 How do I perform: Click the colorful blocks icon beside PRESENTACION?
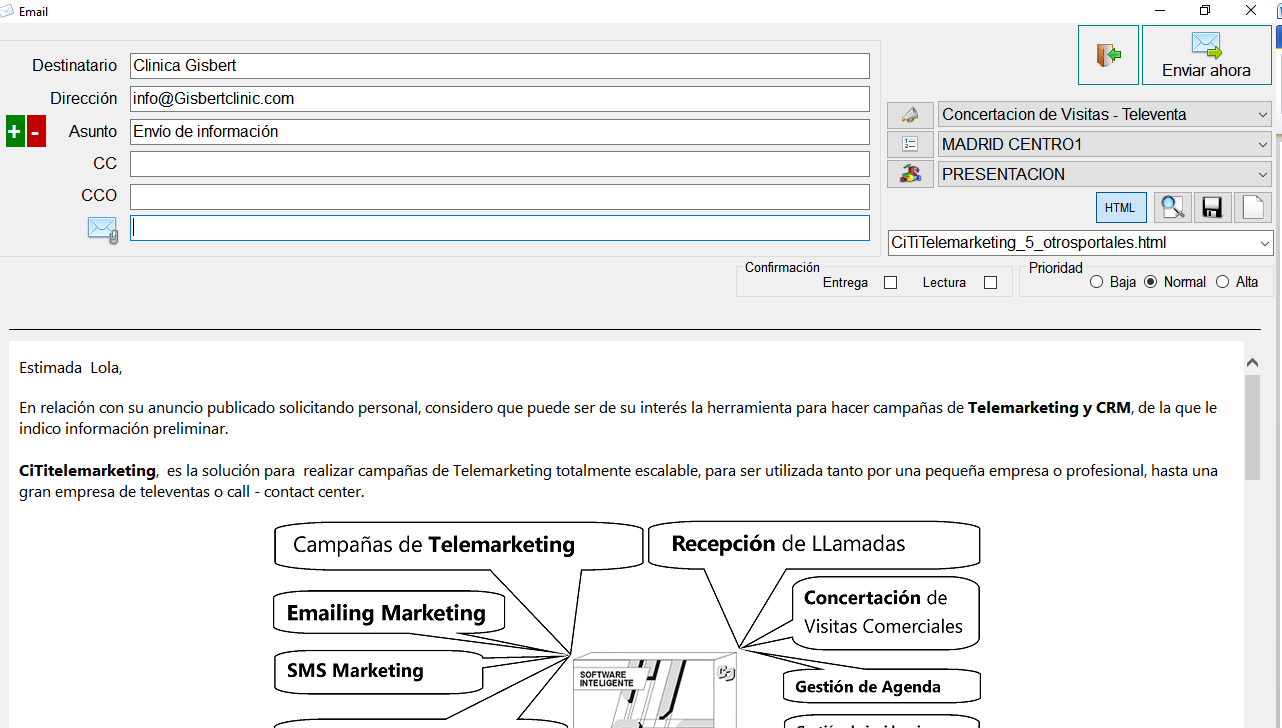(910, 174)
